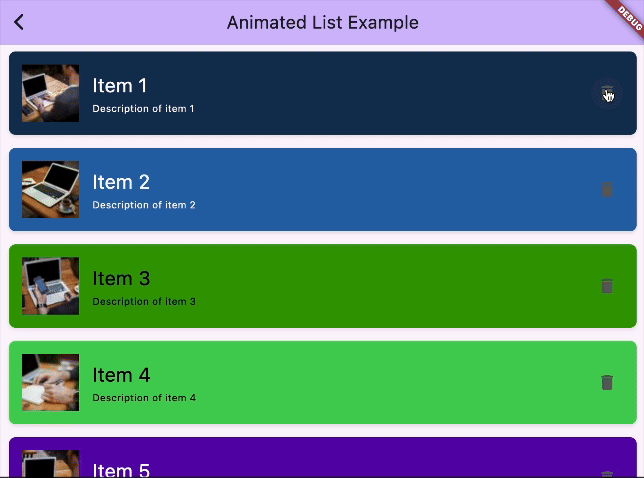Delete Item 1 with its trash icon

click(606, 94)
